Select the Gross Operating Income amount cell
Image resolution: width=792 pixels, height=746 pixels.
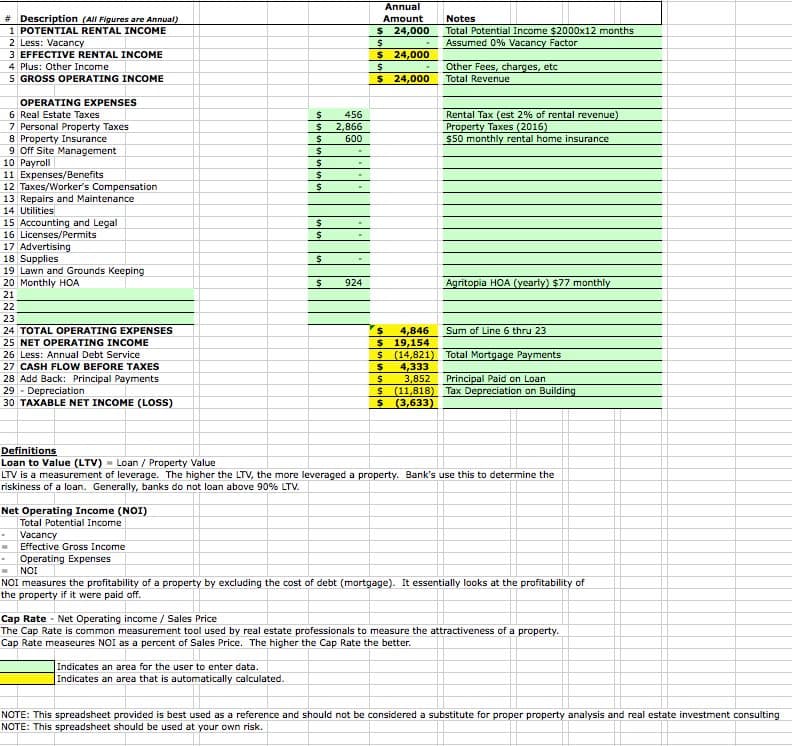pos(403,79)
